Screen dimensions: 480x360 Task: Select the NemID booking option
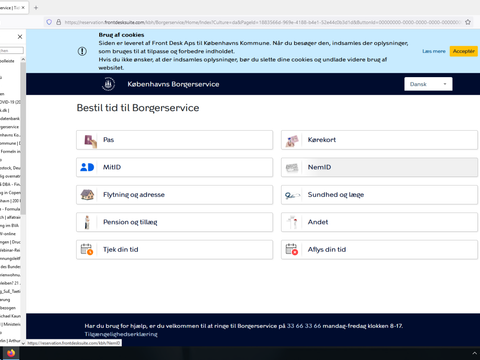tap(379, 167)
